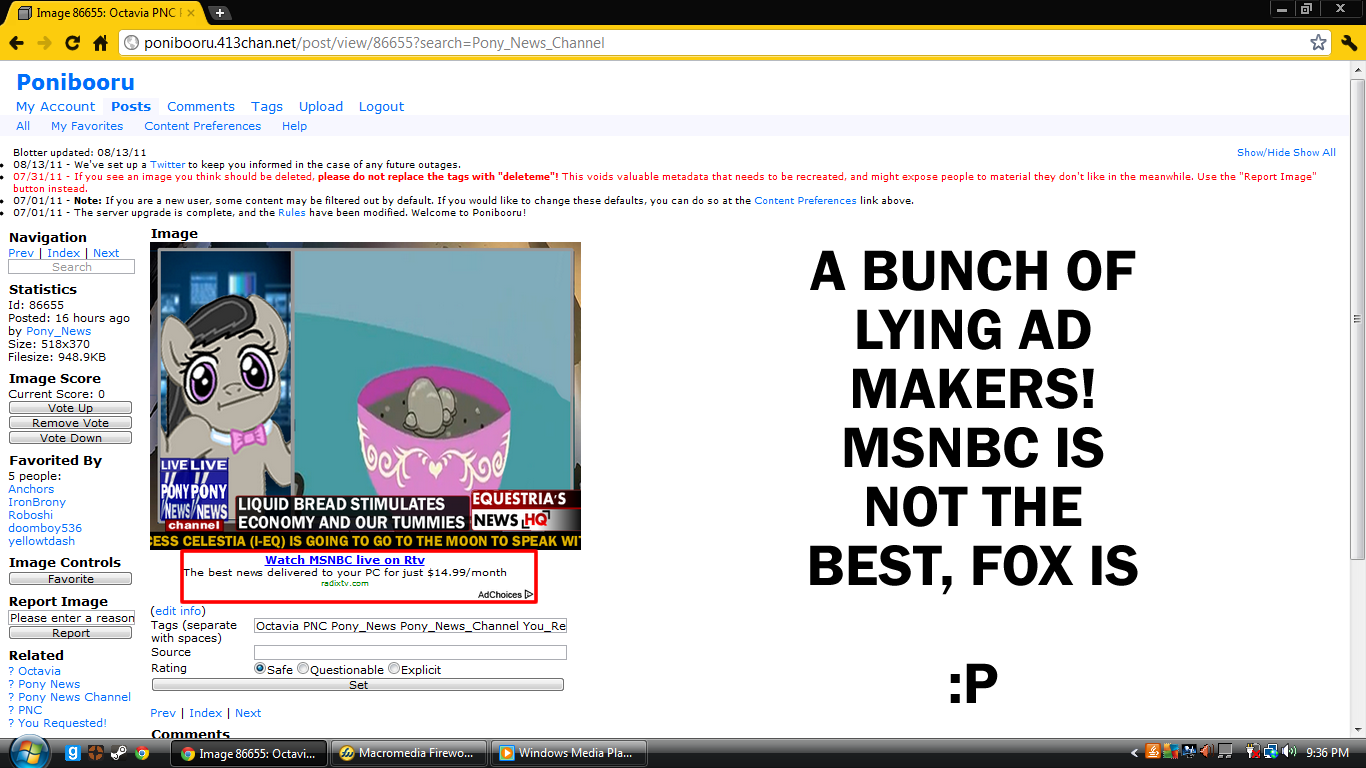Click the You Requested! related tag
The height and width of the screenshot is (768, 1366).
point(62,723)
